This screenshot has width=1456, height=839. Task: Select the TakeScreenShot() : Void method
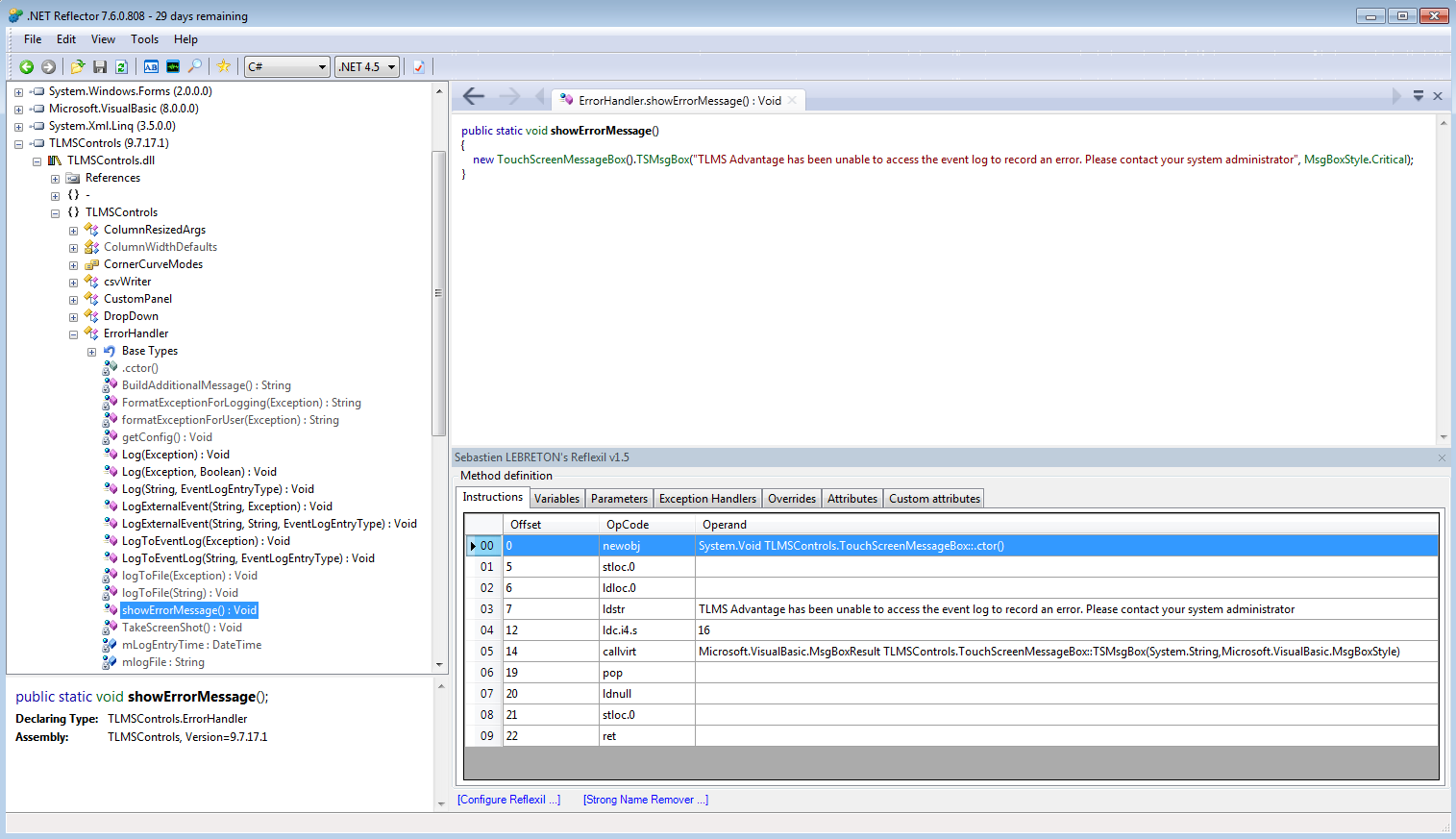(182, 628)
